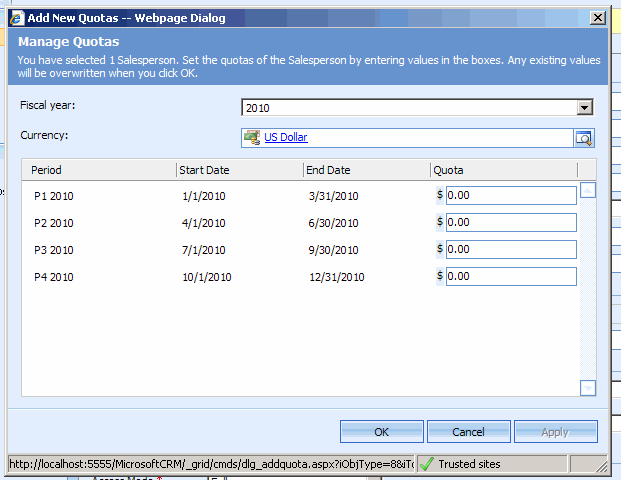Click the quota list scroll up arrow
This screenshot has height=480, width=621.
click(588, 190)
